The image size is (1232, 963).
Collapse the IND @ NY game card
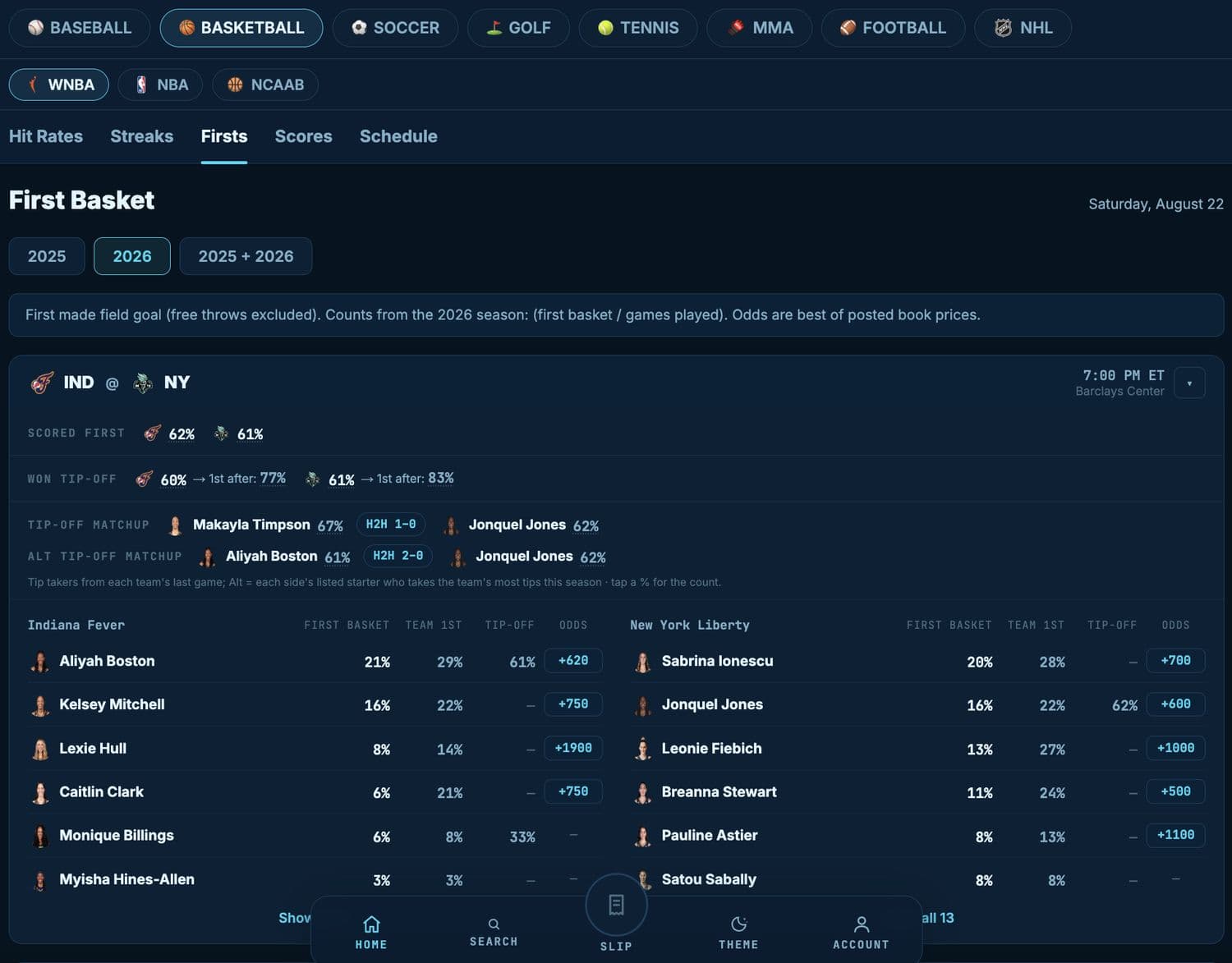[1189, 383]
